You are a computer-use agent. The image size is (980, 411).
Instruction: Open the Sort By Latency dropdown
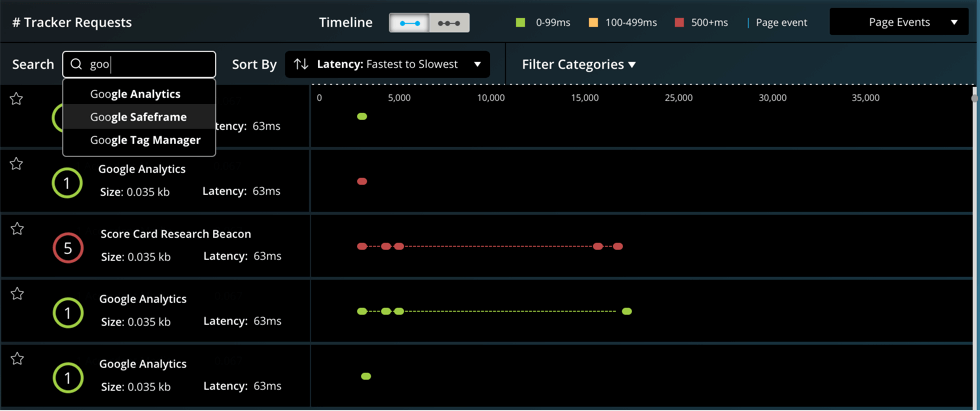[x=387, y=65]
